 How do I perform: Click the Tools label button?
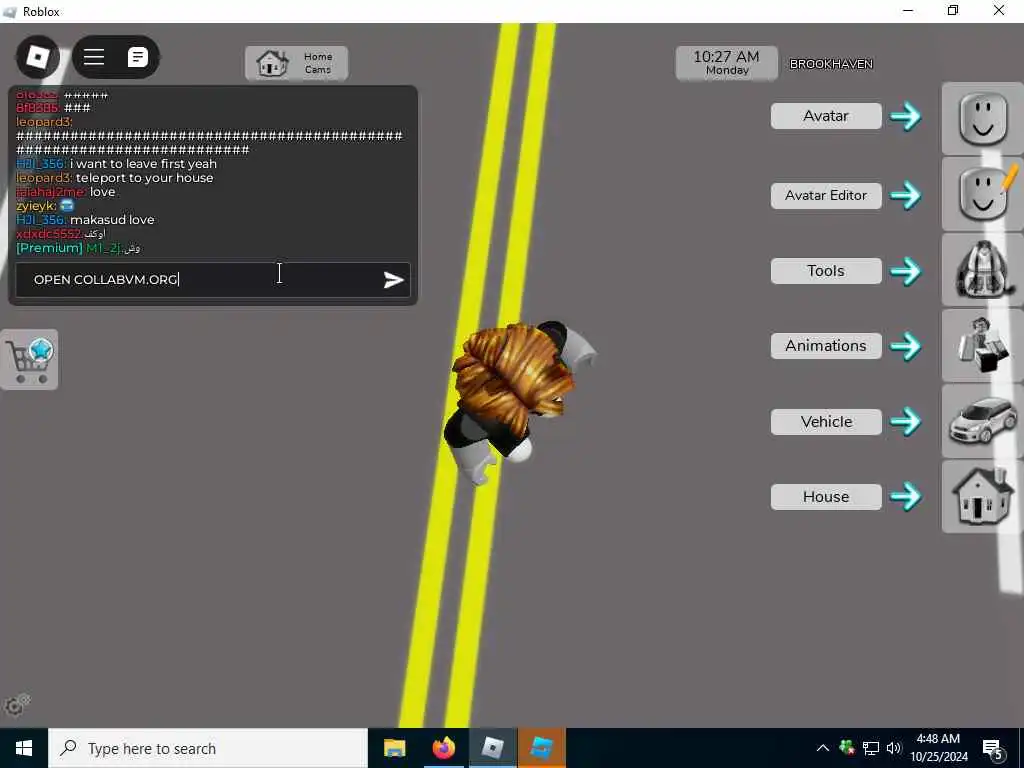point(825,271)
